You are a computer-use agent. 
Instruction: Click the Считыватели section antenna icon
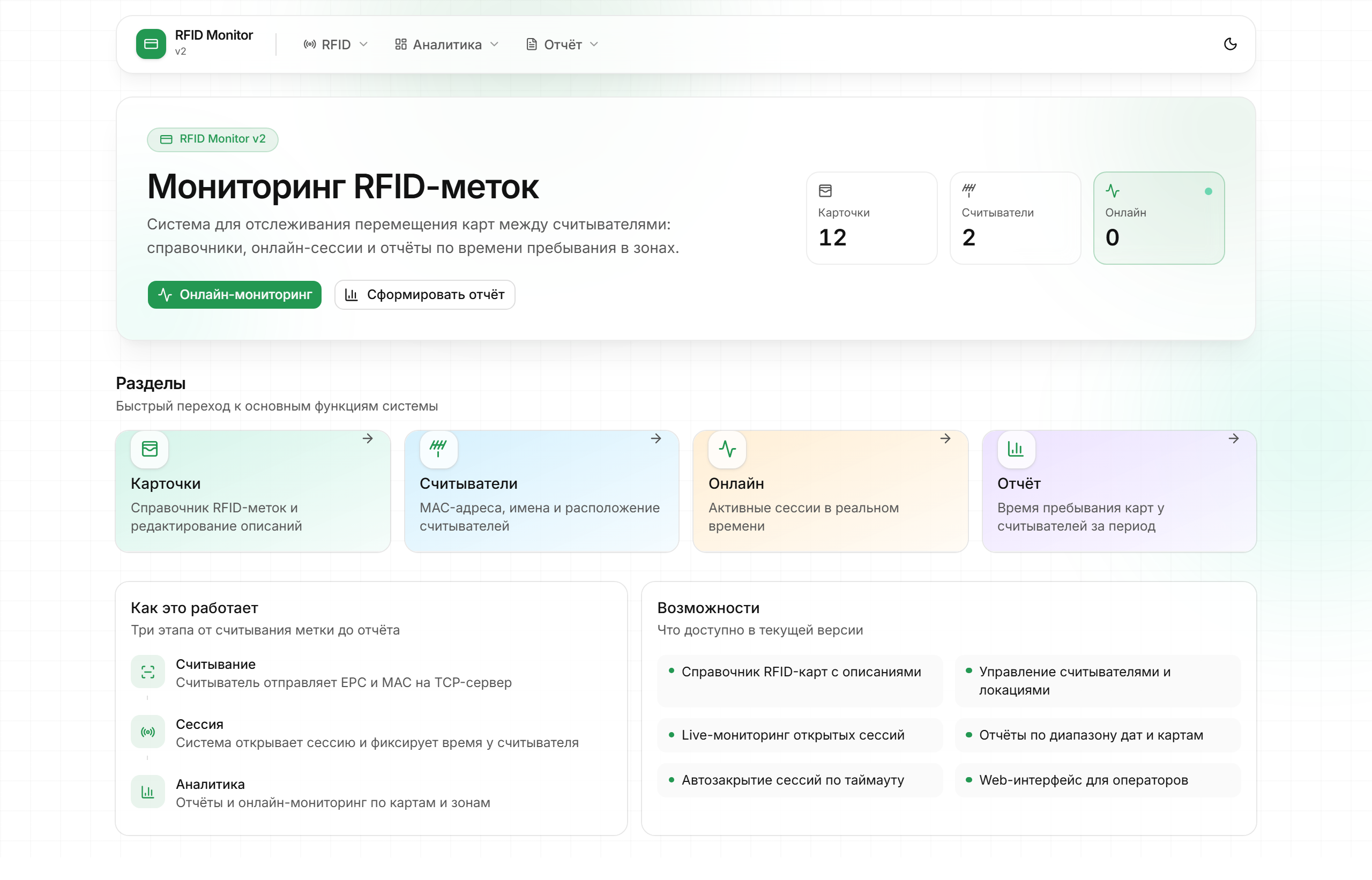click(438, 449)
